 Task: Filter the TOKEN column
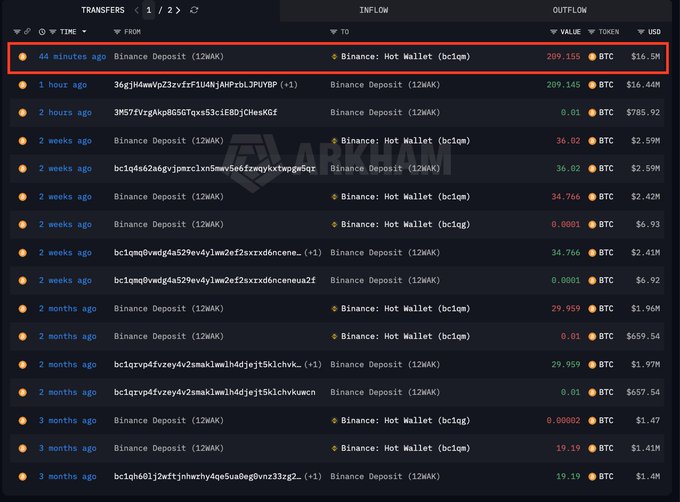pos(591,32)
